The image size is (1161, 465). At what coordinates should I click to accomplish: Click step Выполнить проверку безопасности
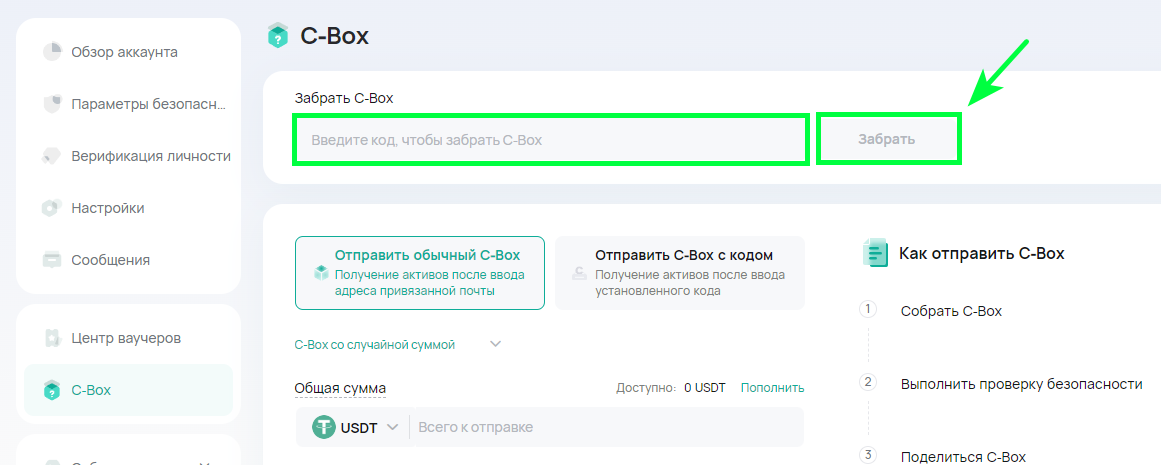[x=1022, y=384]
